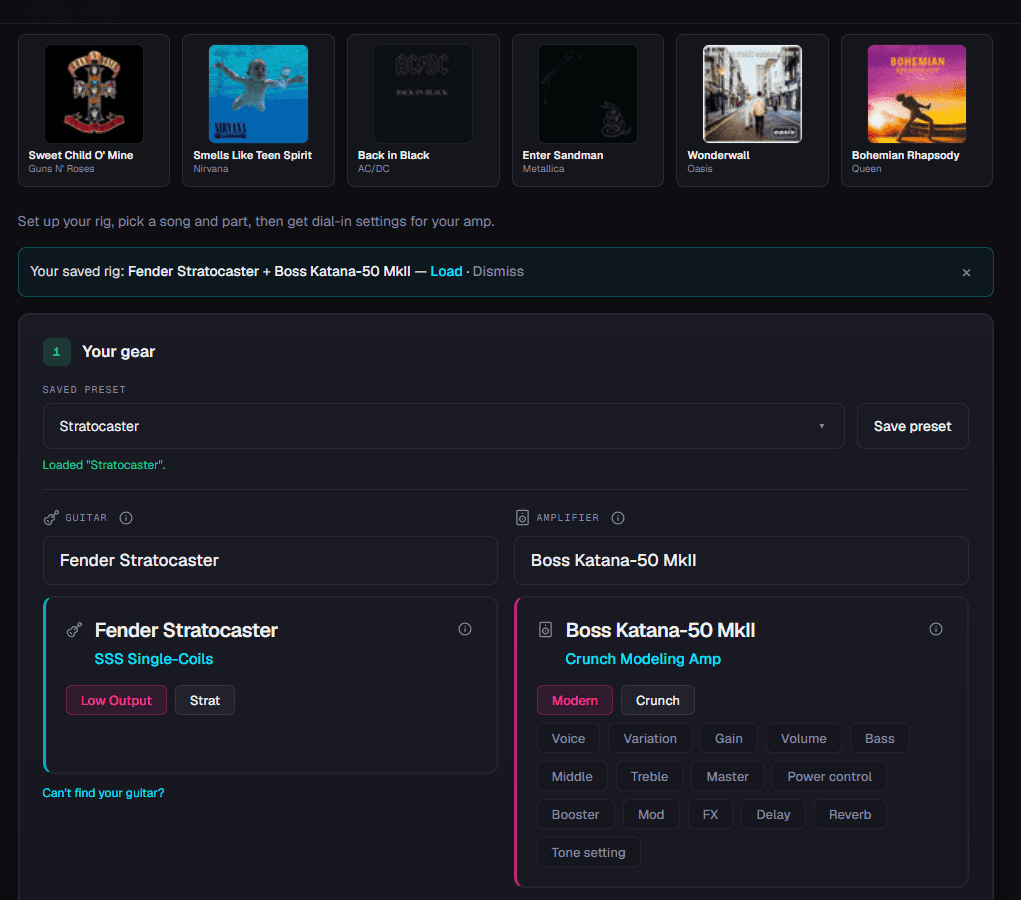Viewport: 1021px width, 900px height.
Task: Select the Wonderwall album cover
Action: coord(752,94)
